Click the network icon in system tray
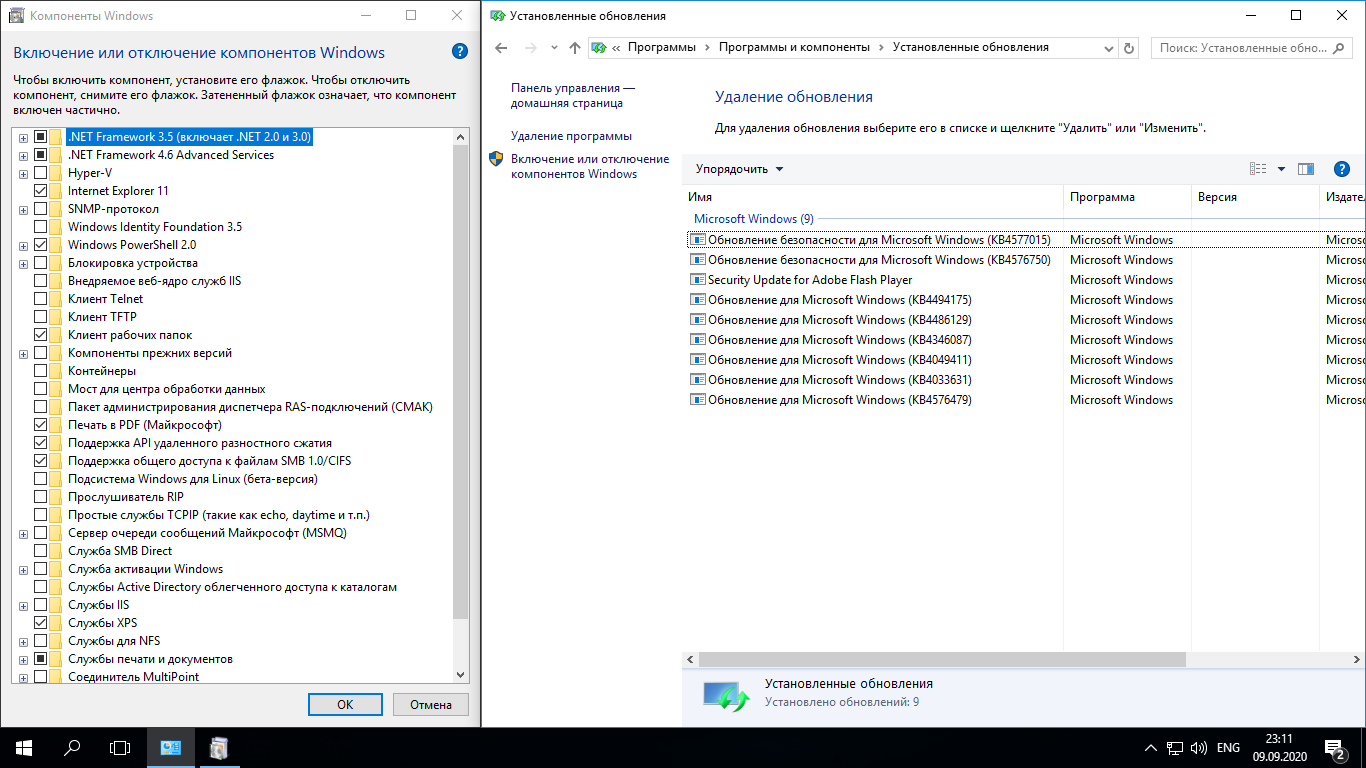 pyautogui.click(x=1175, y=748)
